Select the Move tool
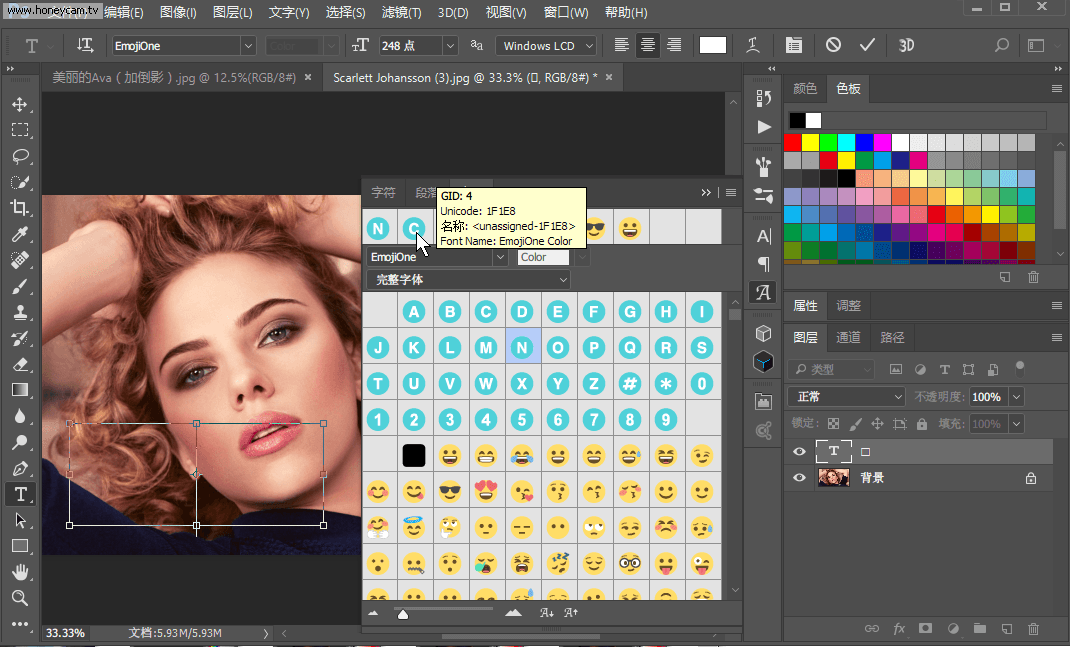This screenshot has height=647, width=1070. (x=20, y=103)
